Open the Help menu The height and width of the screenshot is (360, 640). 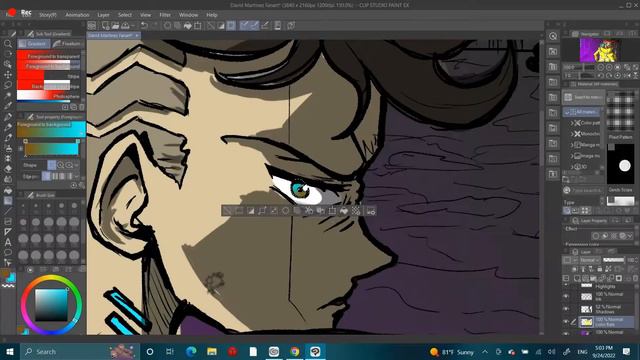point(211,15)
